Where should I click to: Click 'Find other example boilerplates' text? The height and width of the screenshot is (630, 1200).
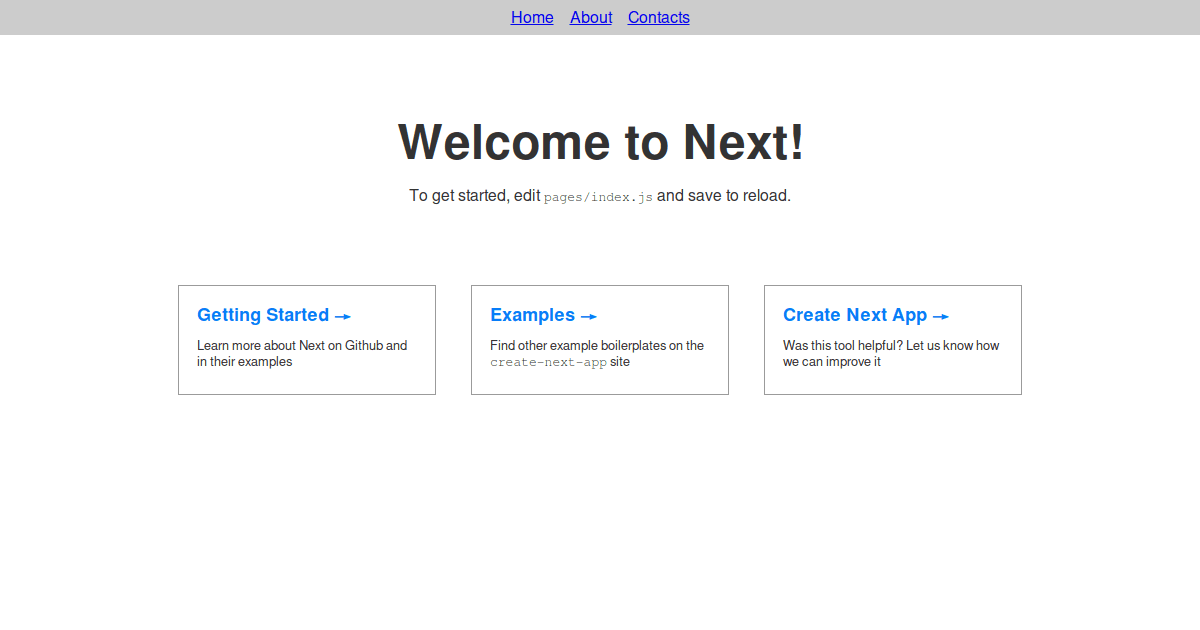576,346
